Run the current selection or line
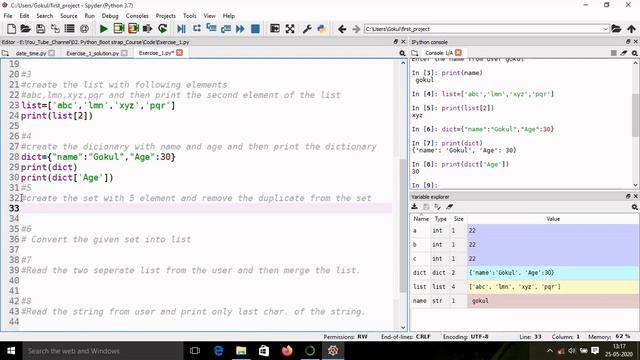 (147, 29)
